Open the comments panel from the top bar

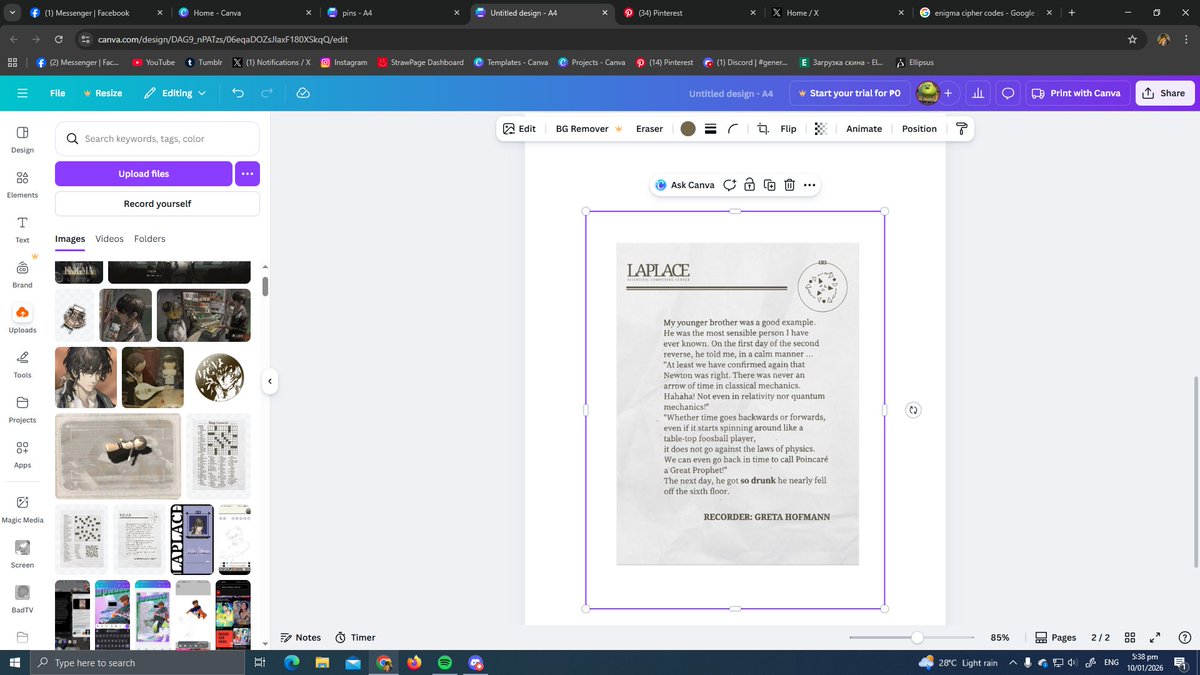click(1007, 93)
